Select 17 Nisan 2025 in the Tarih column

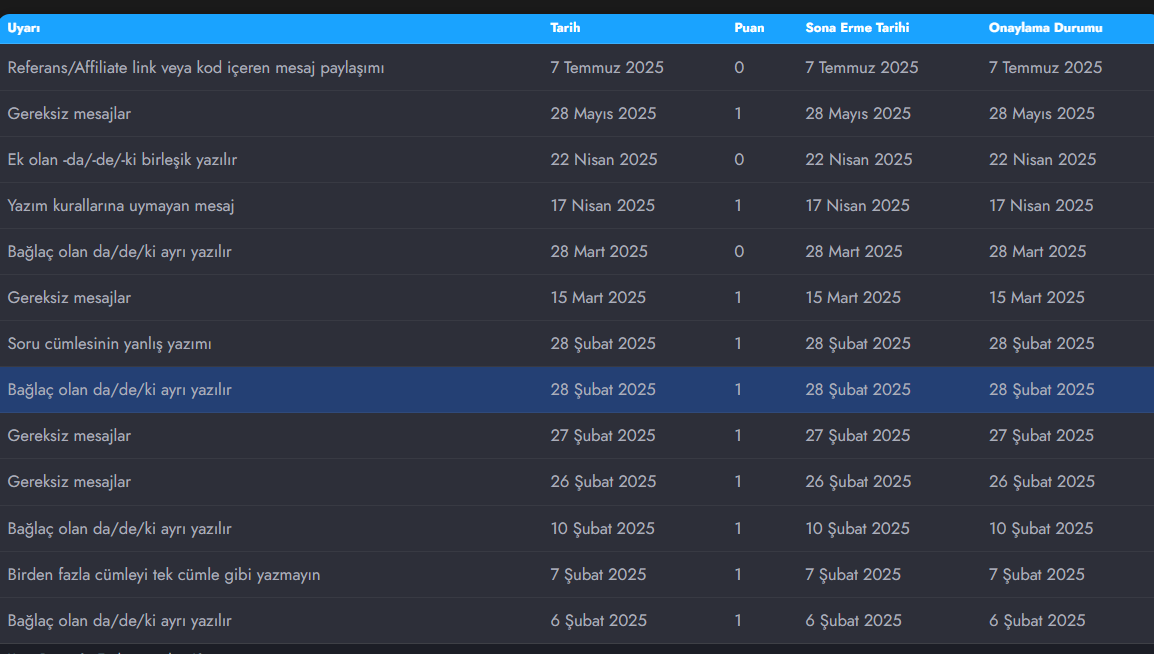tap(603, 206)
